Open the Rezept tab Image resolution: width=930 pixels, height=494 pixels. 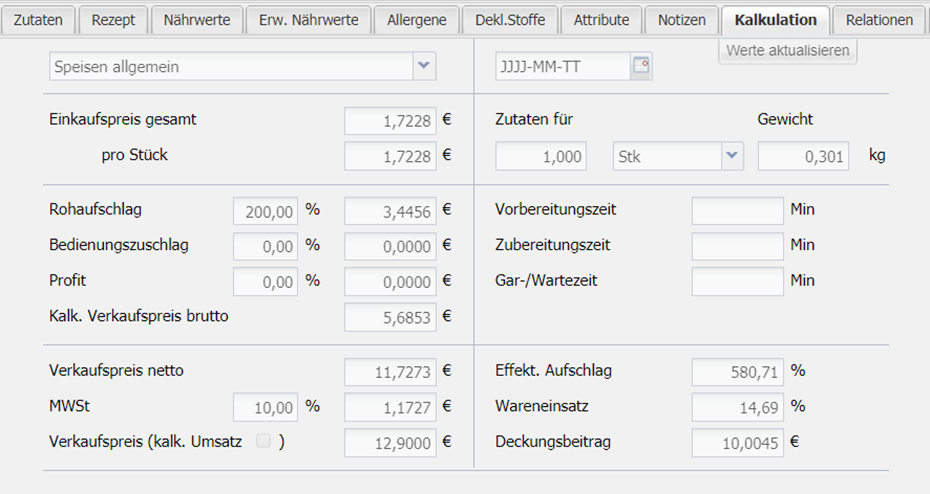[x=114, y=20]
